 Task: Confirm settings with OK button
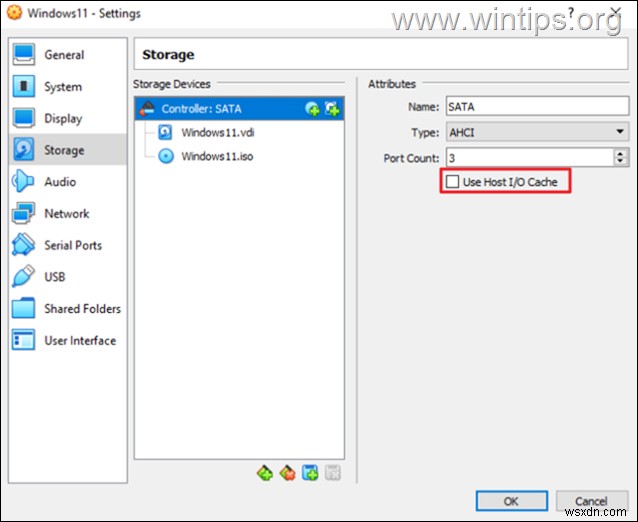point(511,501)
